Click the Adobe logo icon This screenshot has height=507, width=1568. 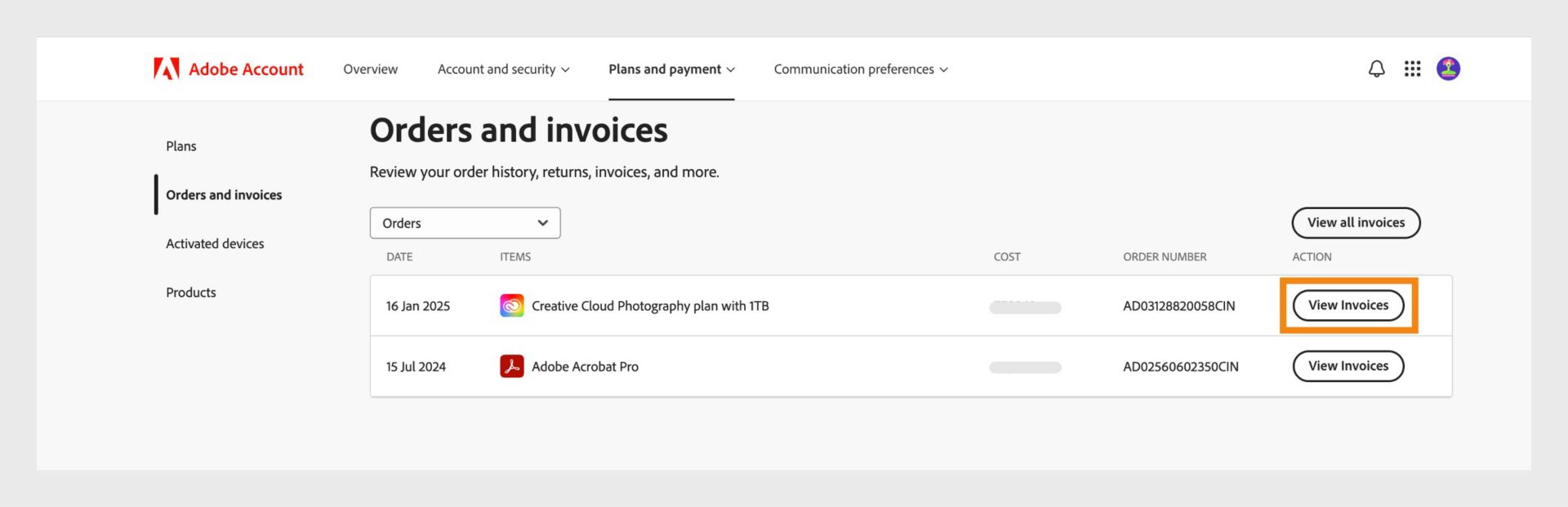[167, 69]
